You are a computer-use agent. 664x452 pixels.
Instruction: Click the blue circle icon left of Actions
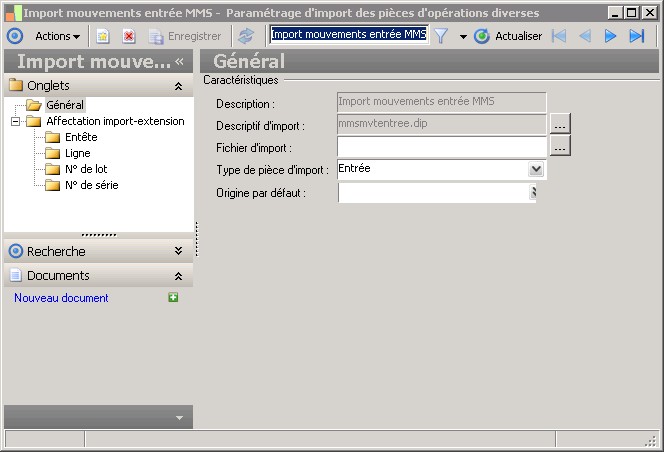pos(15,36)
